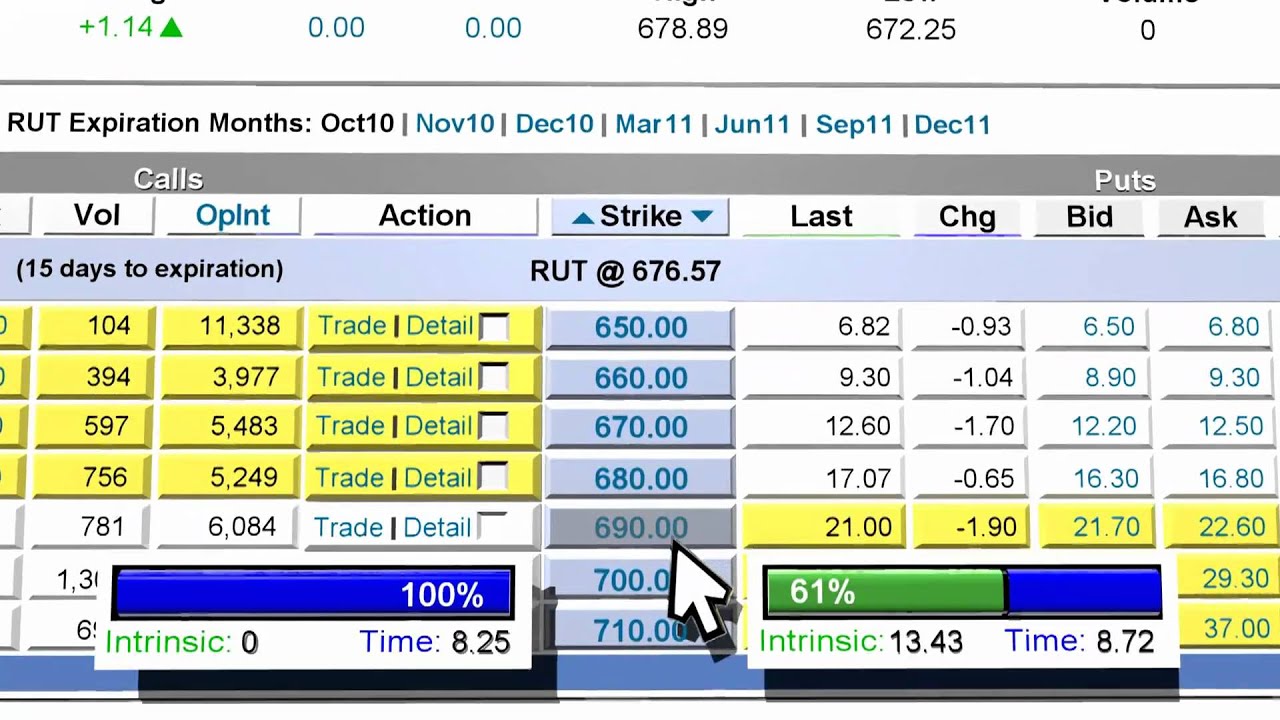Open the Dec10 expiration month

pos(554,124)
